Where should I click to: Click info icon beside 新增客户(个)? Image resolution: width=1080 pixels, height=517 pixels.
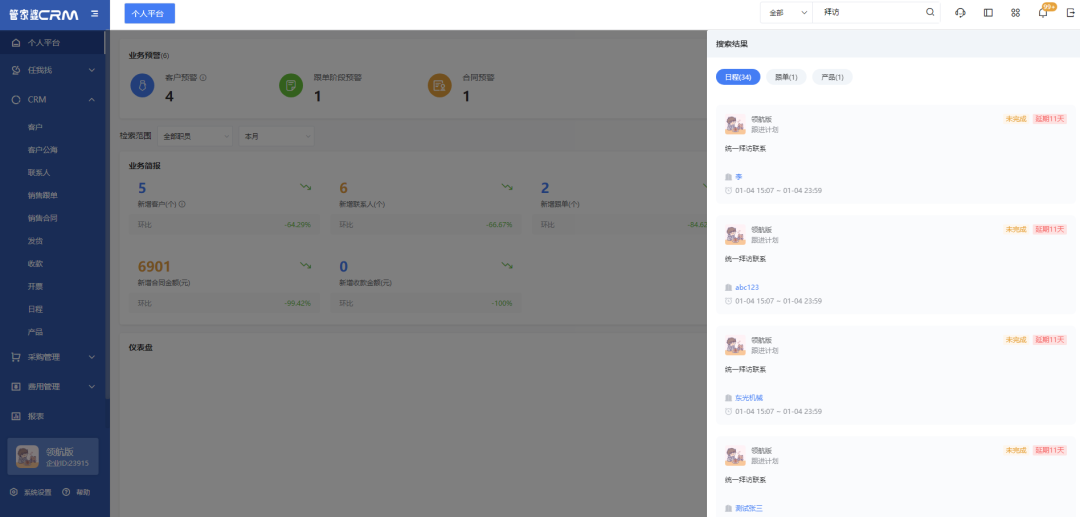[x=182, y=204]
